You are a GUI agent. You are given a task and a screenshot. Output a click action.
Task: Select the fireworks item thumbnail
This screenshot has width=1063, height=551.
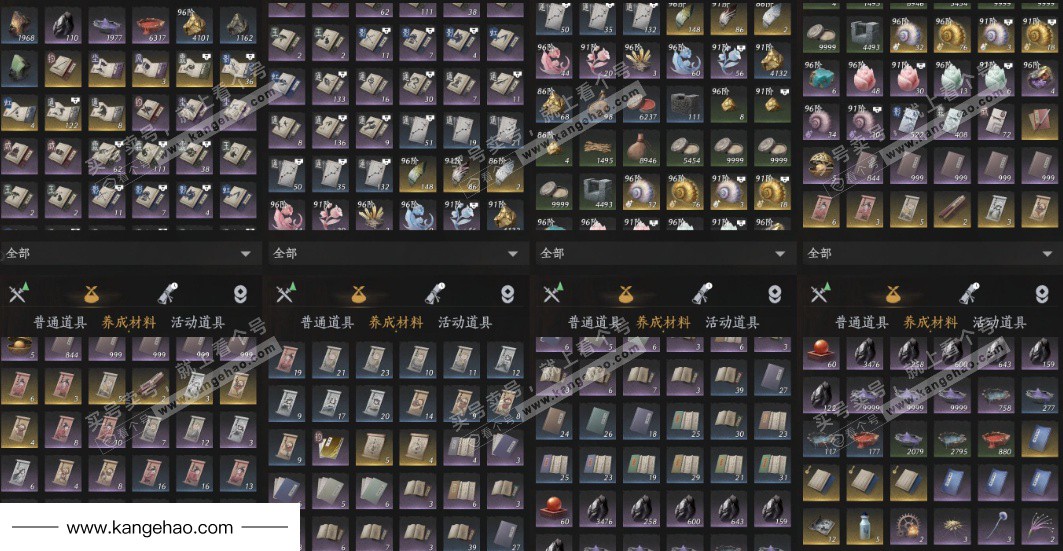coord(1039,527)
